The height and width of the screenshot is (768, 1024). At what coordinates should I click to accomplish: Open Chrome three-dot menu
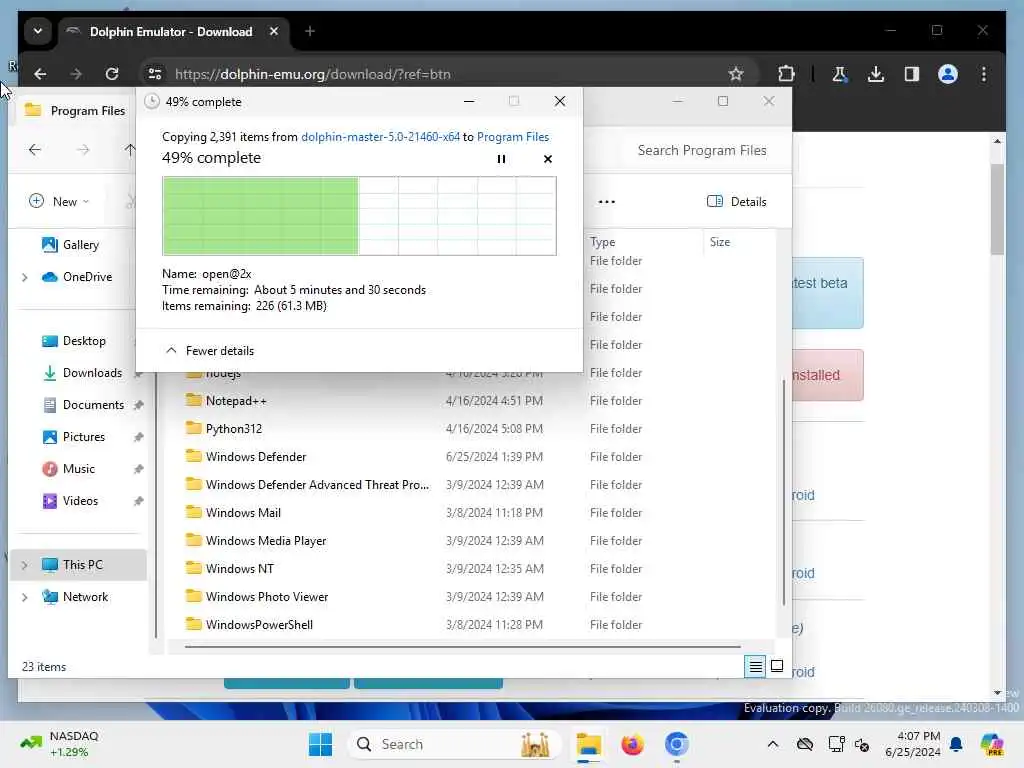[x=984, y=74]
